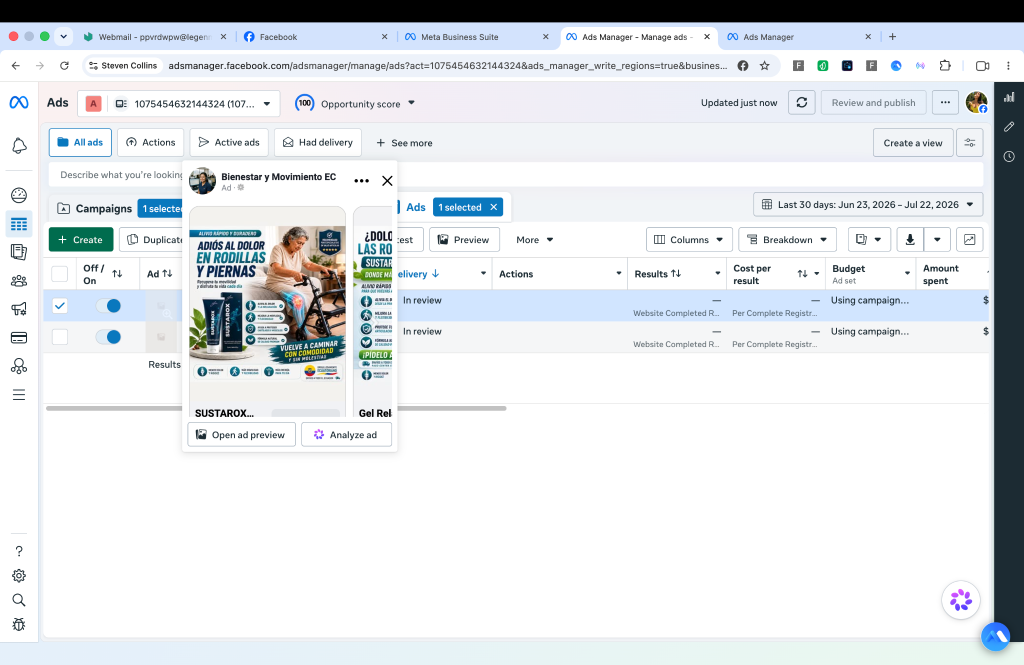Expand the More dropdown in toolbar

coord(535,240)
